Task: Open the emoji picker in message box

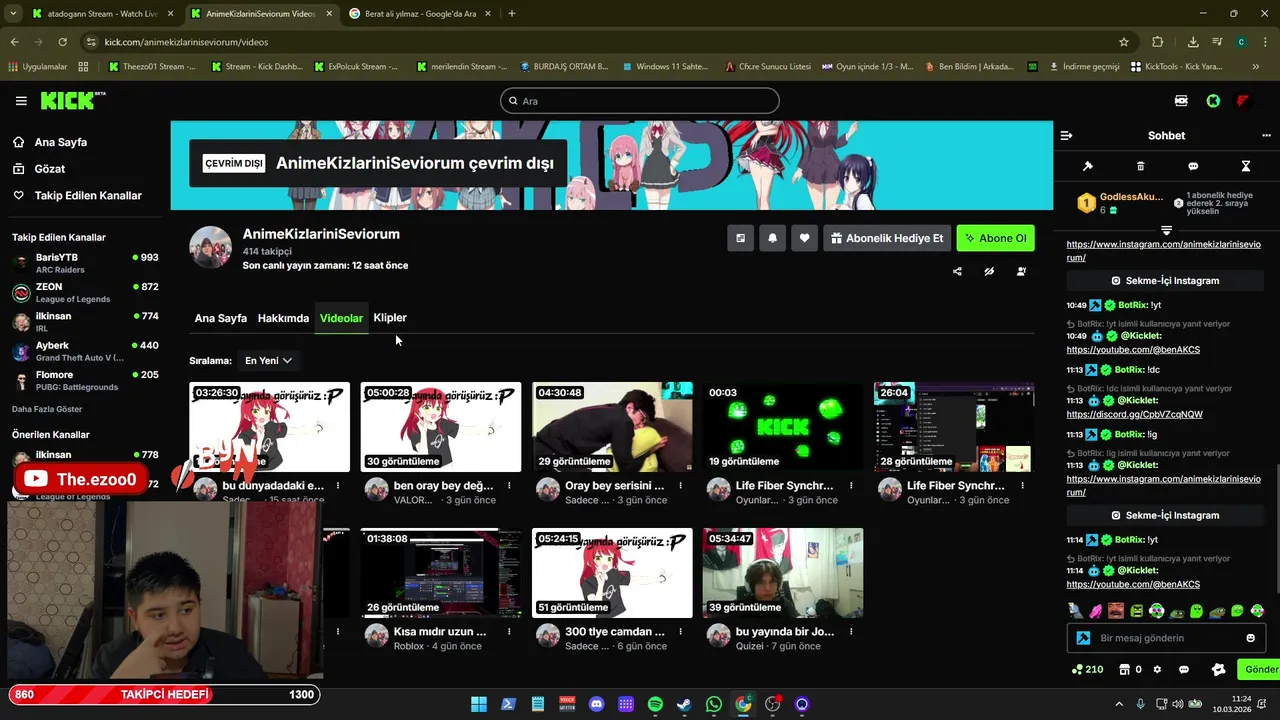Action: 1250,638
